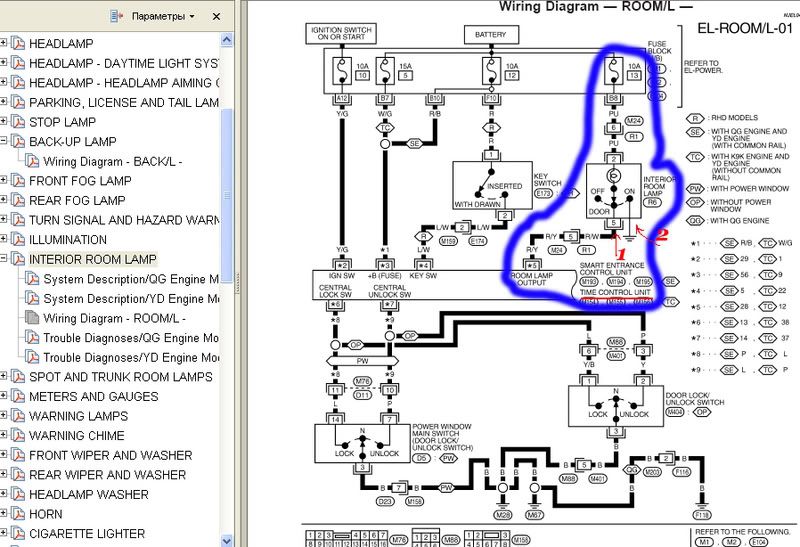The width and height of the screenshot is (800, 547).
Task: Expand the FRONT FOG LAMP tree node
Action: tap(3, 181)
